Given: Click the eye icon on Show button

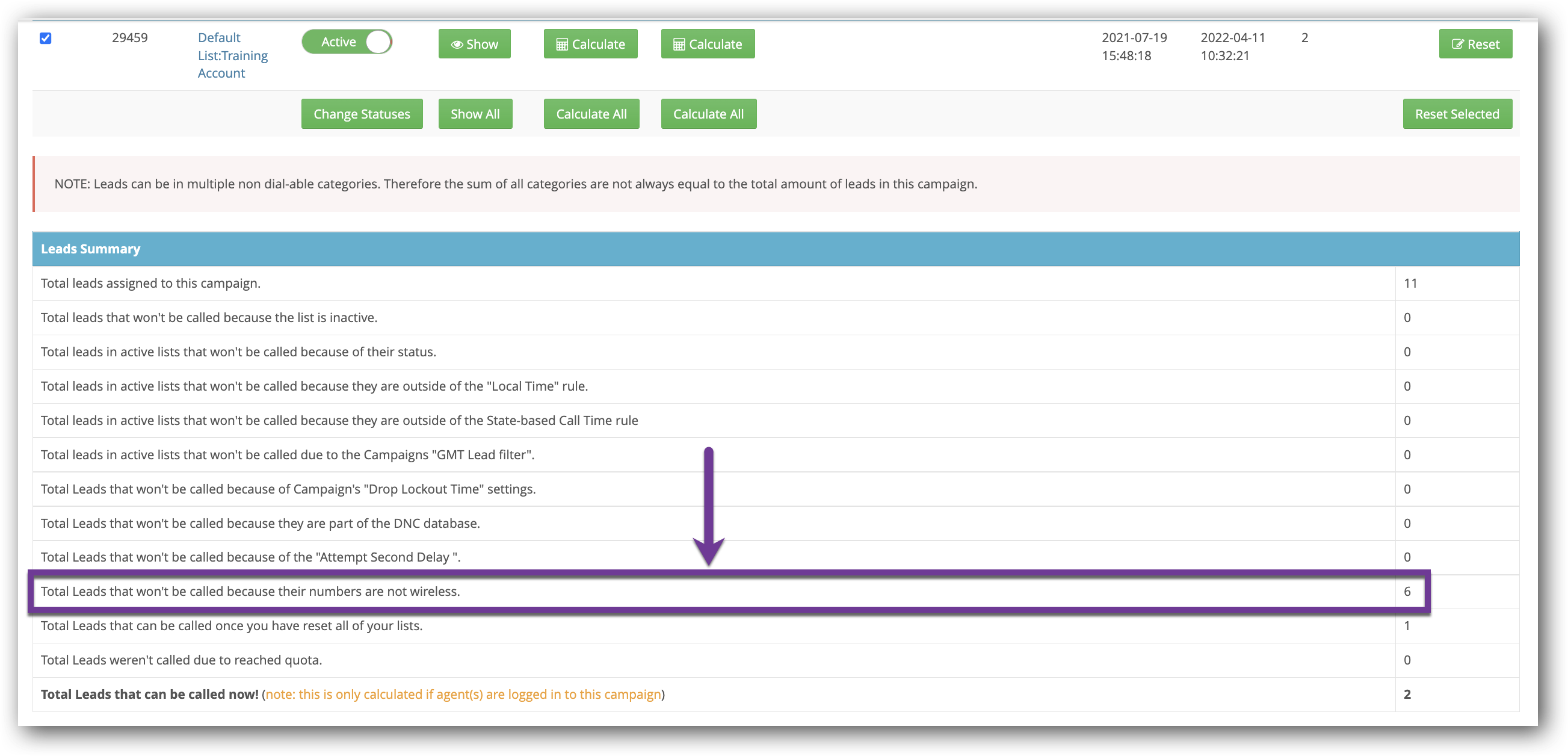Looking at the screenshot, I should click(x=457, y=45).
